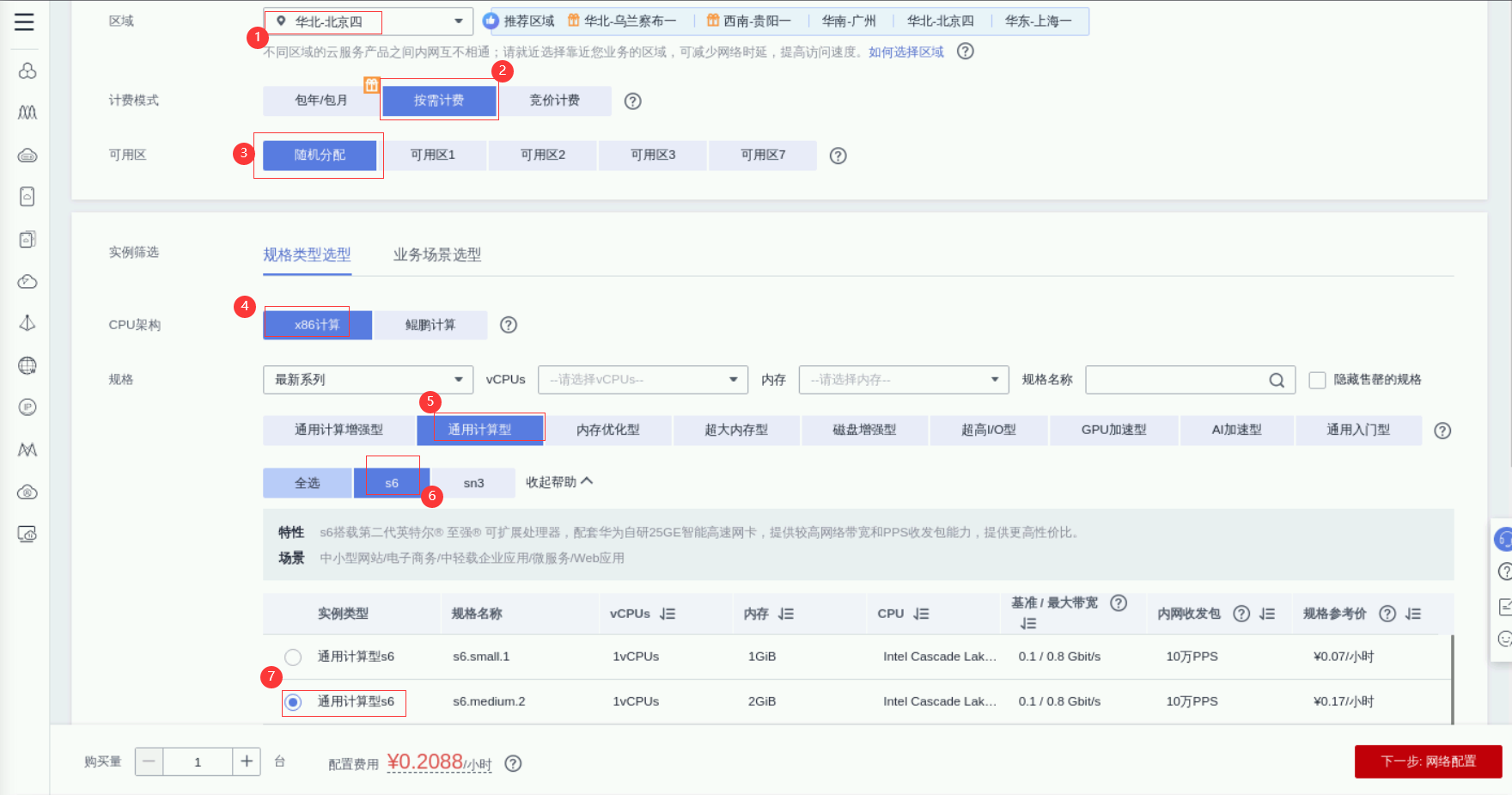Screen dimensions: 1512x795
Task: Decrease purchase quantity with minus button
Action: 149,761
